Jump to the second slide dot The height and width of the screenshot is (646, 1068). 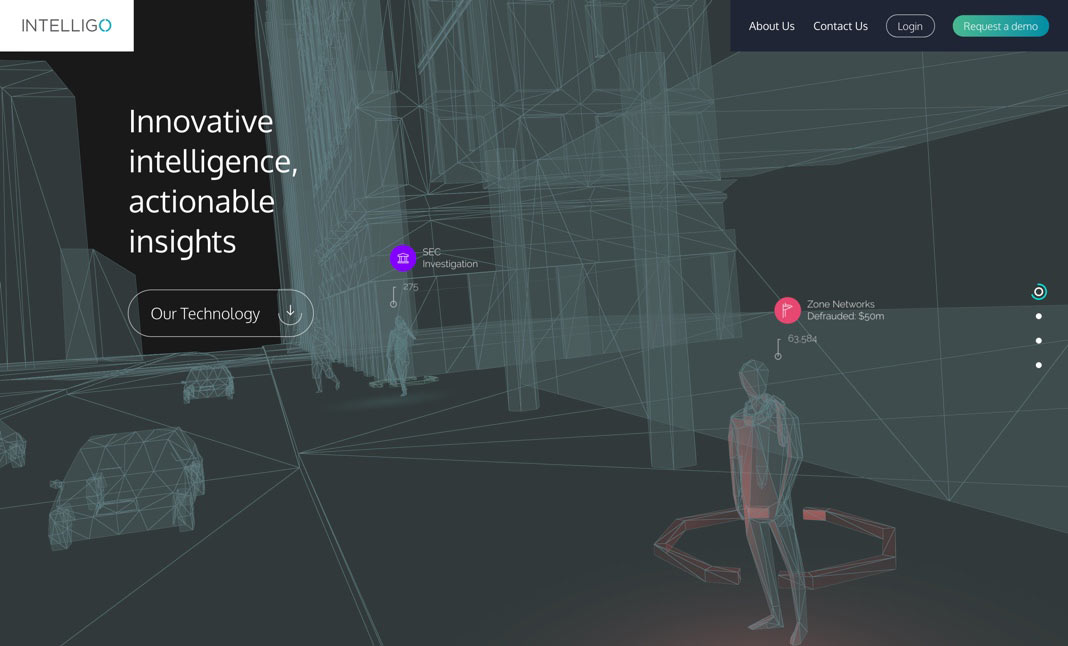pyautogui.click(x=1038, y=316)
